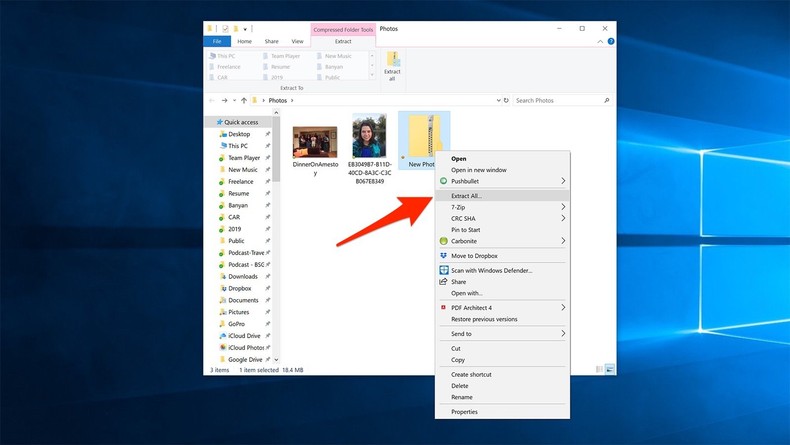This screenshot has height=445, width=790.
Task: Collapse the ribbon with the chevron
Action: tap(598, 42)
